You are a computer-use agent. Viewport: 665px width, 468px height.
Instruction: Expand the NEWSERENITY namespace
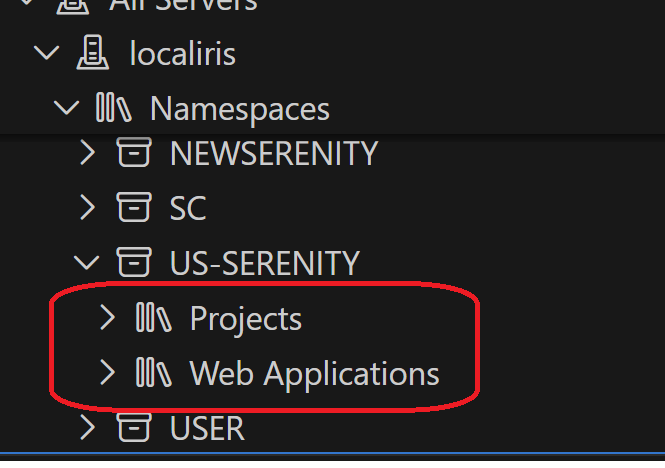tap(88, 153)
